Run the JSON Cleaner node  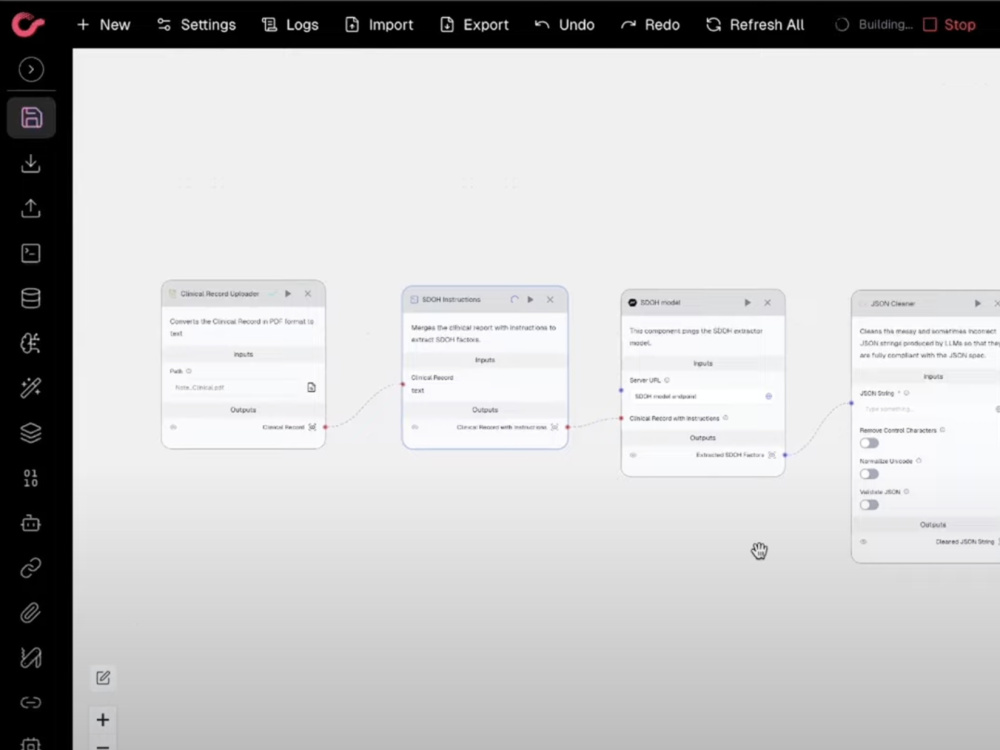pyautogui.click(x=978, y=304)
